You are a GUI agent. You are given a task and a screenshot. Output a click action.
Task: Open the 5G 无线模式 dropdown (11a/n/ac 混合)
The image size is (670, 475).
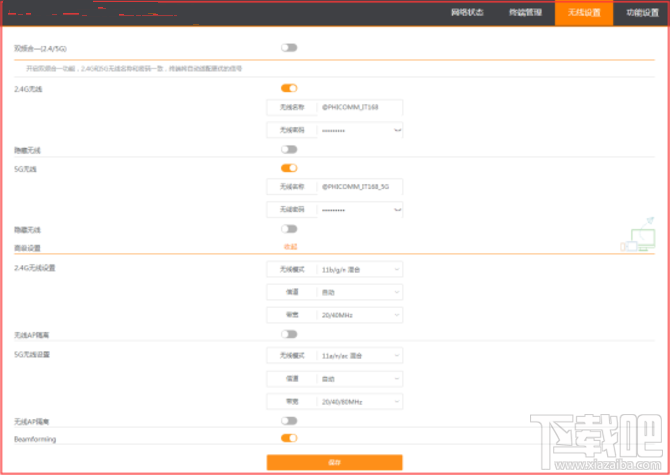click(335, 355)
